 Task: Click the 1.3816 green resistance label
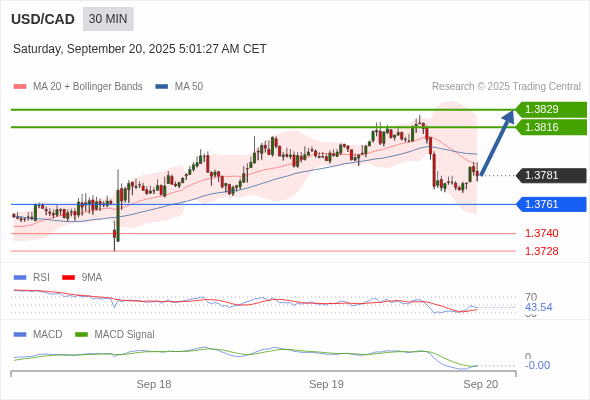click(x=551, y=127)
